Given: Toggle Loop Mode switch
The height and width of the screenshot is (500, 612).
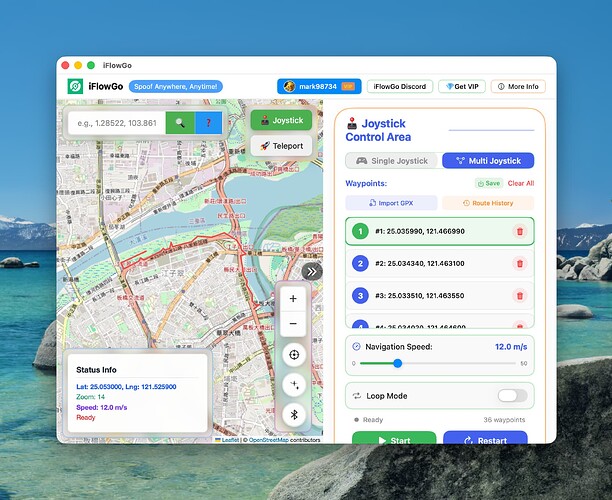Looking at the screenshot, I should coord(512,396).
